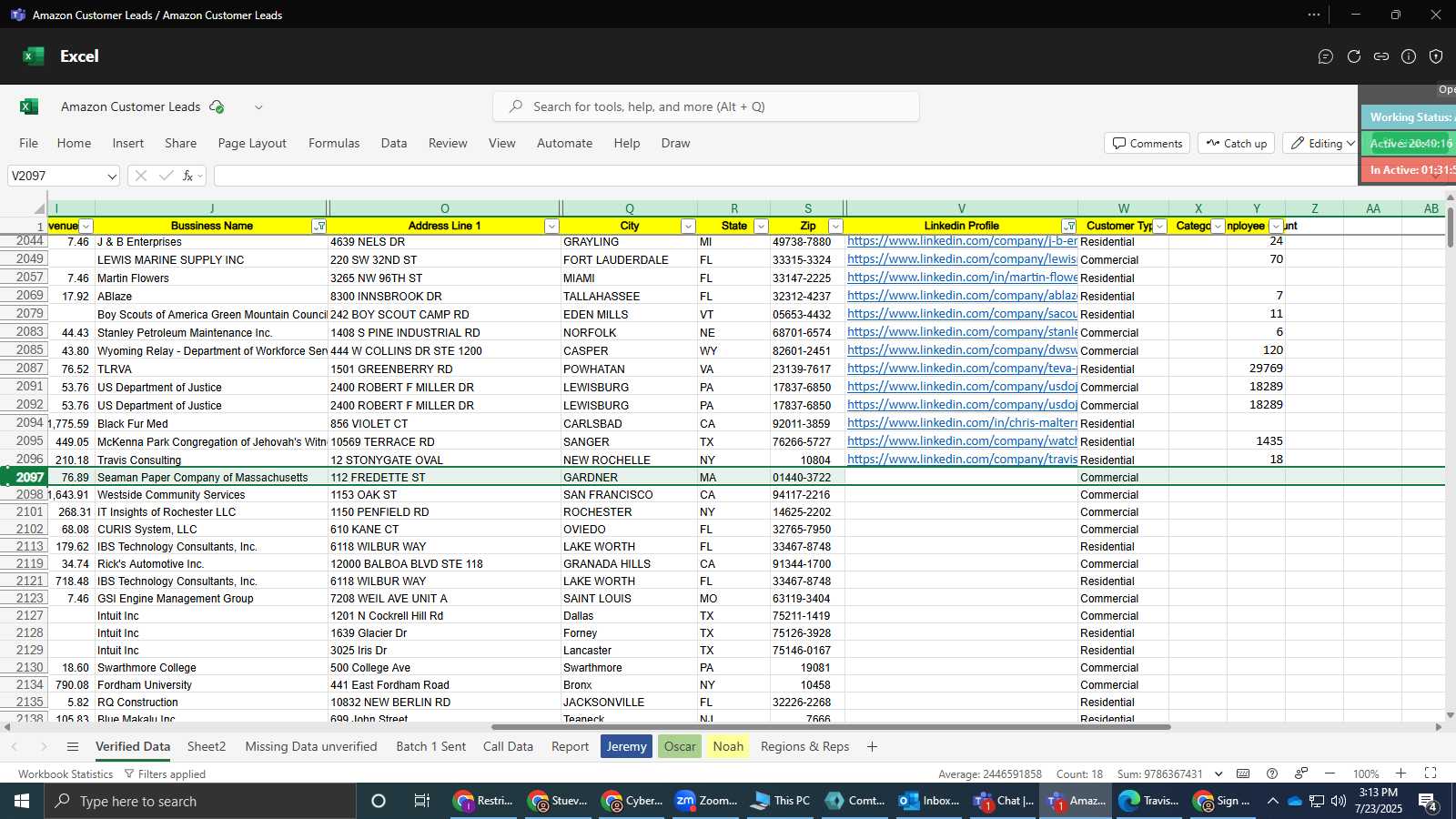
Task: Open the Data ribbon tab
Action: 394,143
